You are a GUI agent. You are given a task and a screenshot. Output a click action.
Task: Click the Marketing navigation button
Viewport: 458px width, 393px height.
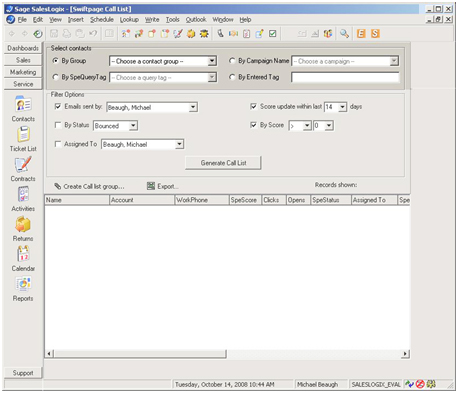[23, 72]
